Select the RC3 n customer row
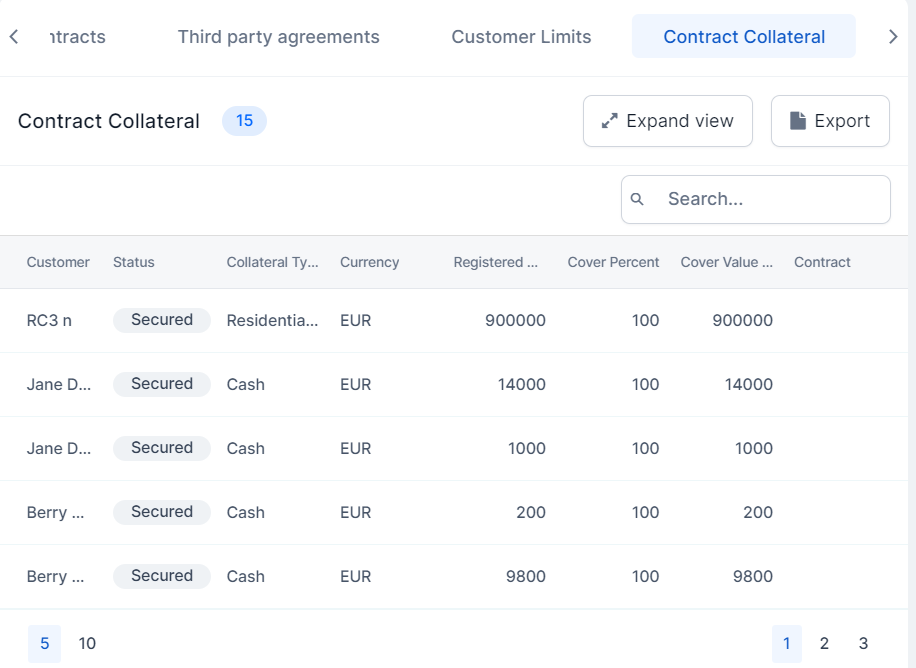The height and width of the screenshot is (668, 916). [x=49, y=321]
